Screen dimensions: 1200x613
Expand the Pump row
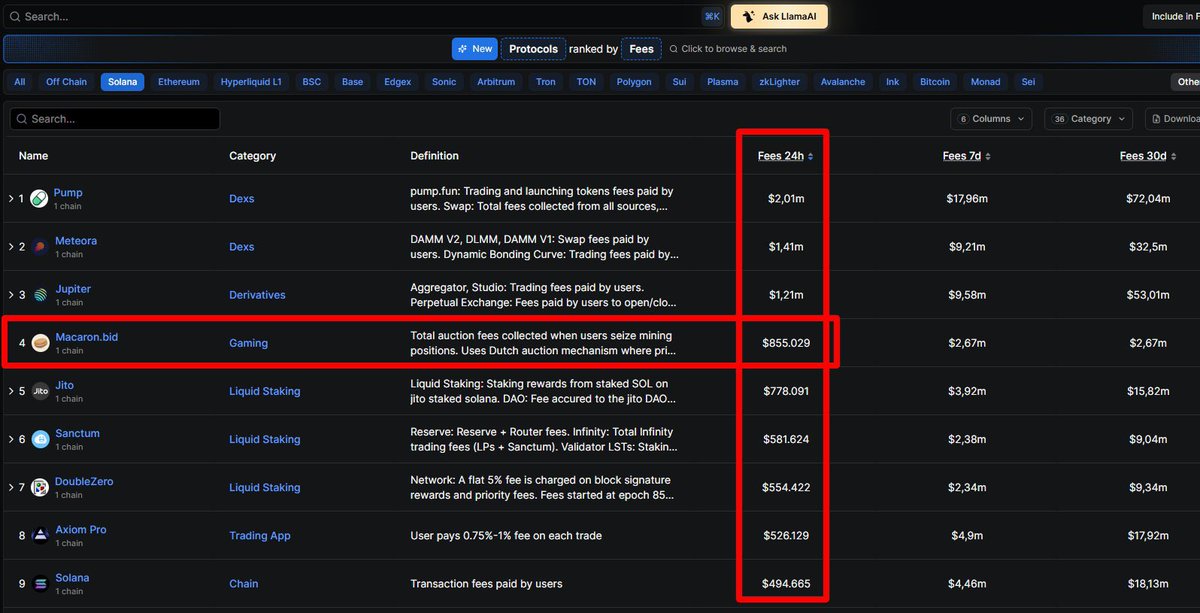(x=11, y=199)
